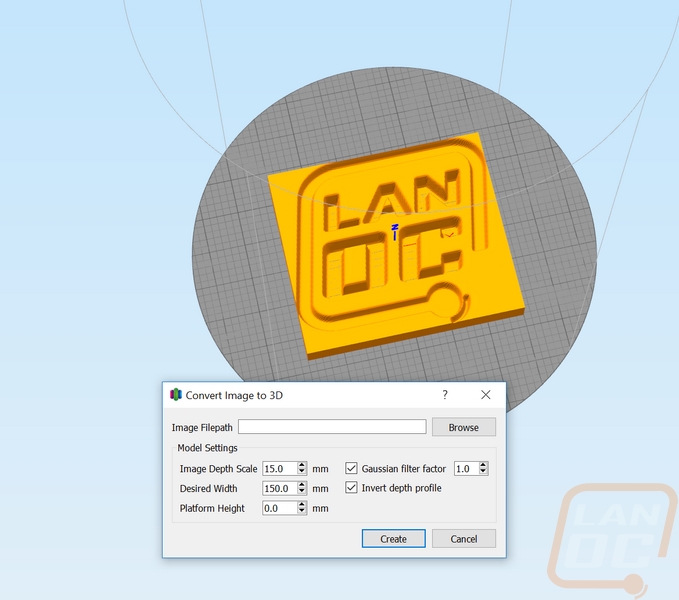679x600 pixels.
Task: Decrease Platform Height with down arrow
Action: pyautogui.click(x=302, y=512)
